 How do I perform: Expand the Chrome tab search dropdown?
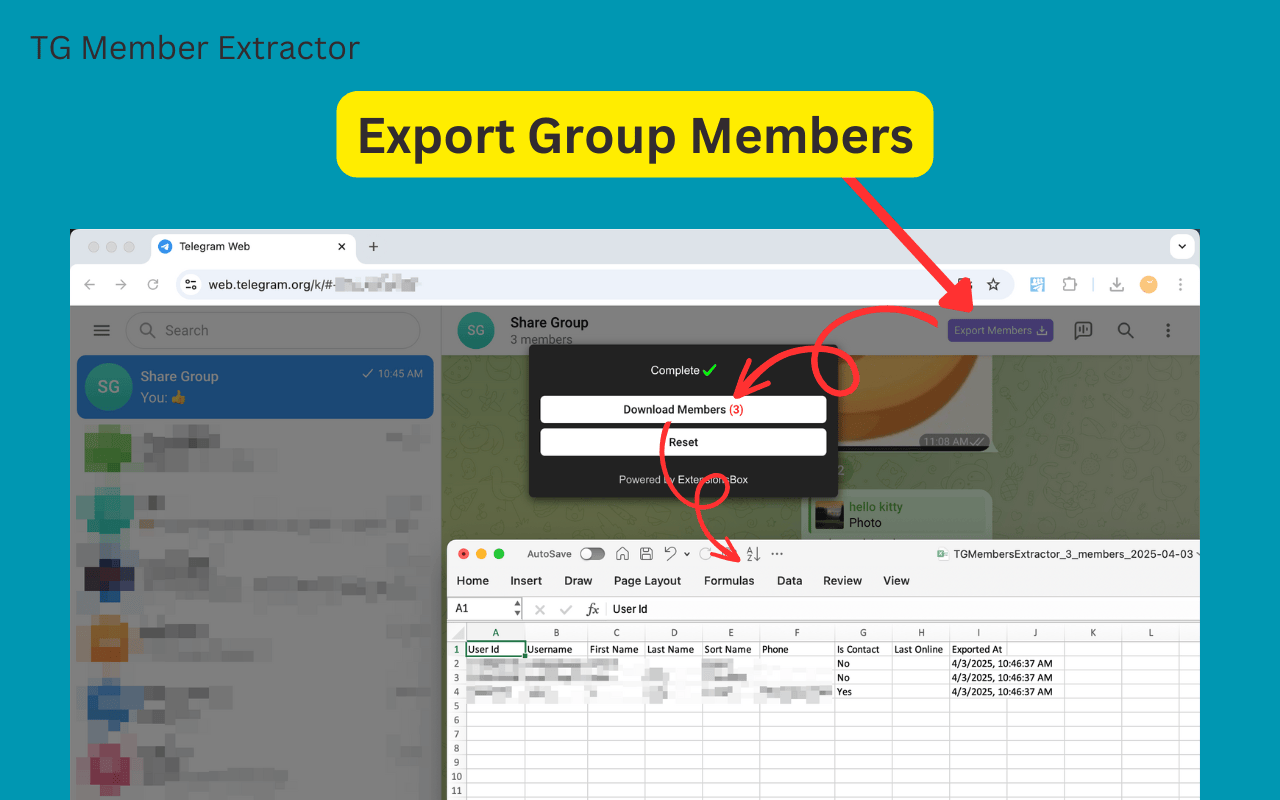tap(1182, 246)
